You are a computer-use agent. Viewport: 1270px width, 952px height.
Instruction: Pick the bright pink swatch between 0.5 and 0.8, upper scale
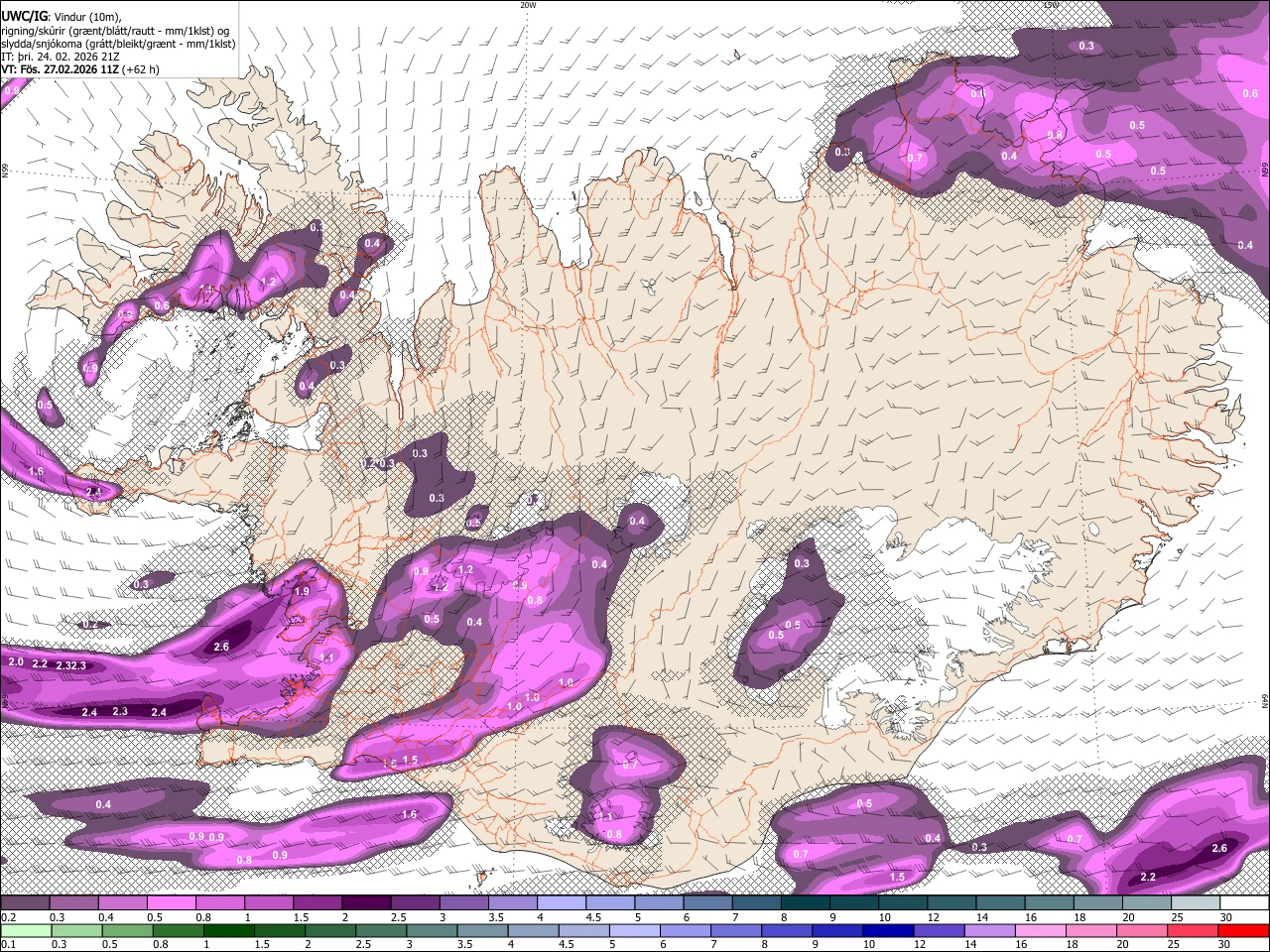[171, 903]
